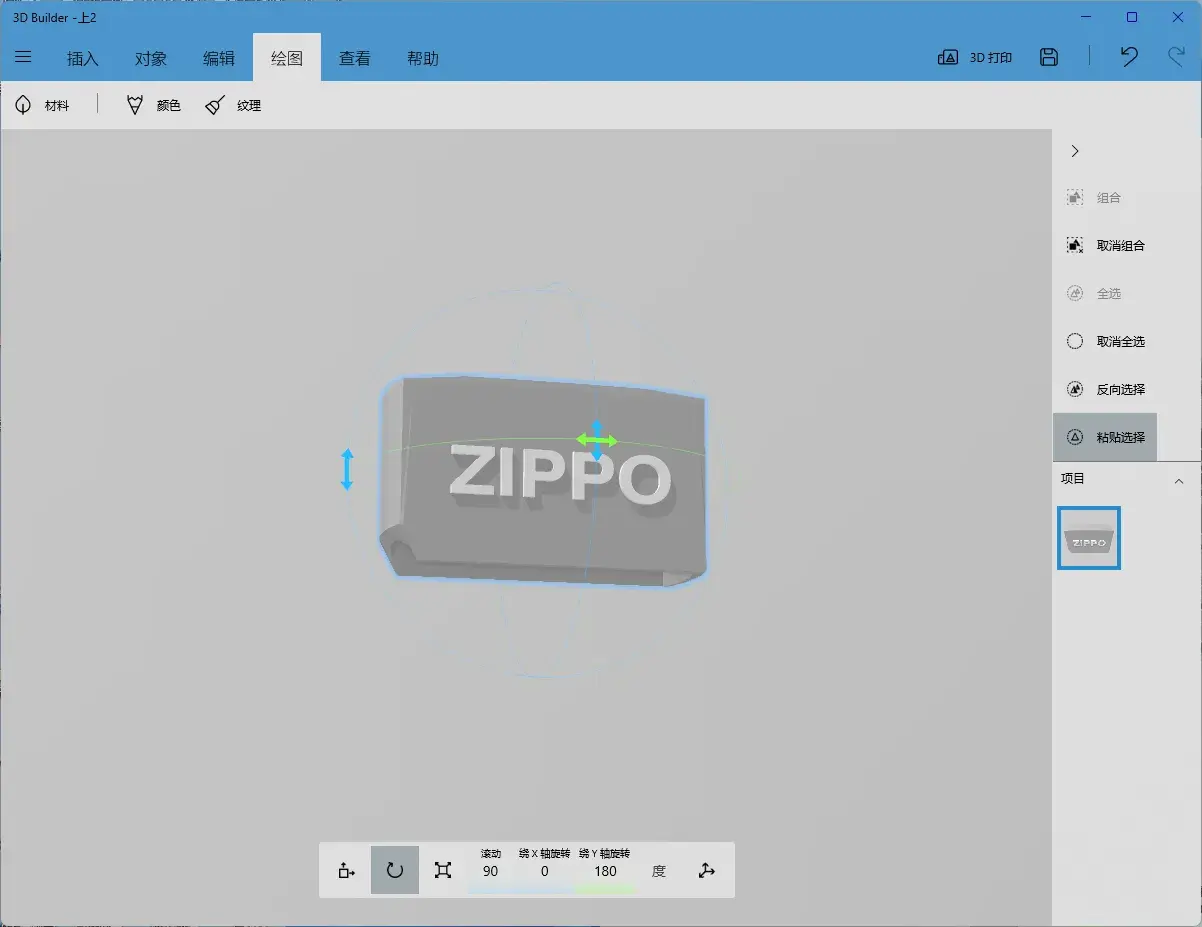The image size is (1202, 927).
Task: Click the 全选 select all option
Action: [1105, 294]
